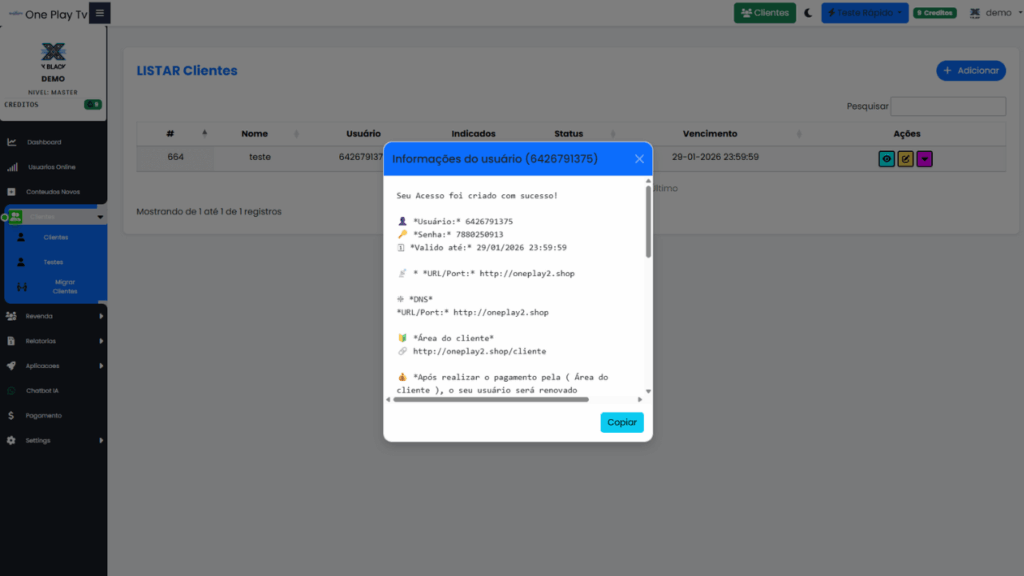This screenshot has width=1024, height=576.
Task: Click the Aplicacoes rocket icon
Action: pos(11,366)
